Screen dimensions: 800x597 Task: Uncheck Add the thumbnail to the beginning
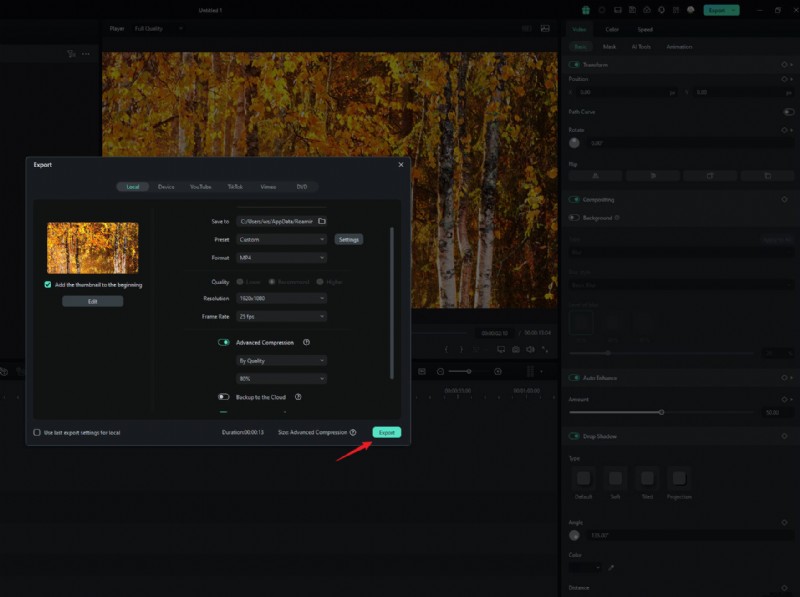pos(47,283)
